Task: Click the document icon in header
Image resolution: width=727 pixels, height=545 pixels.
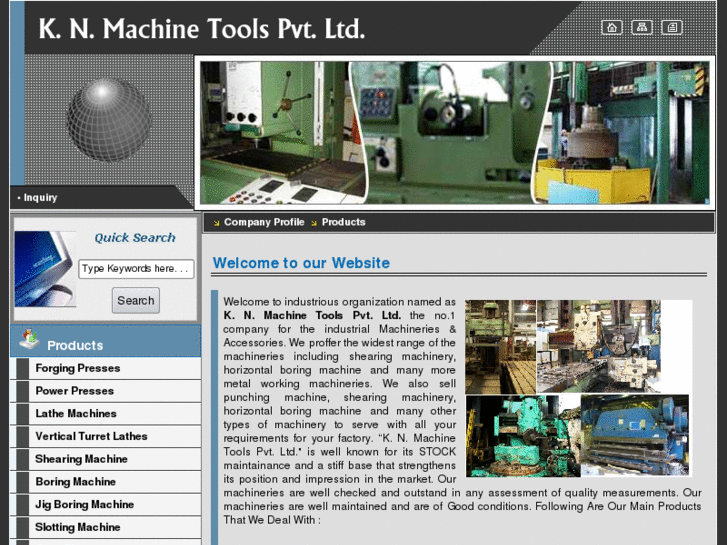Action: (672, 27)
